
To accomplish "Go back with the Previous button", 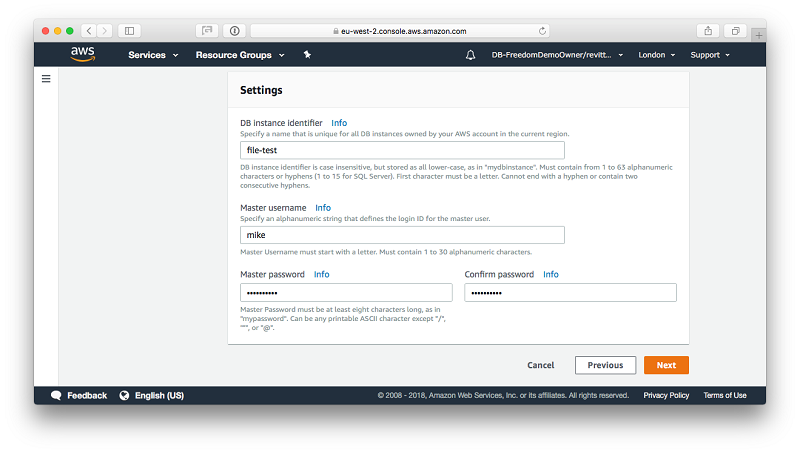I will tap(605, 365).
